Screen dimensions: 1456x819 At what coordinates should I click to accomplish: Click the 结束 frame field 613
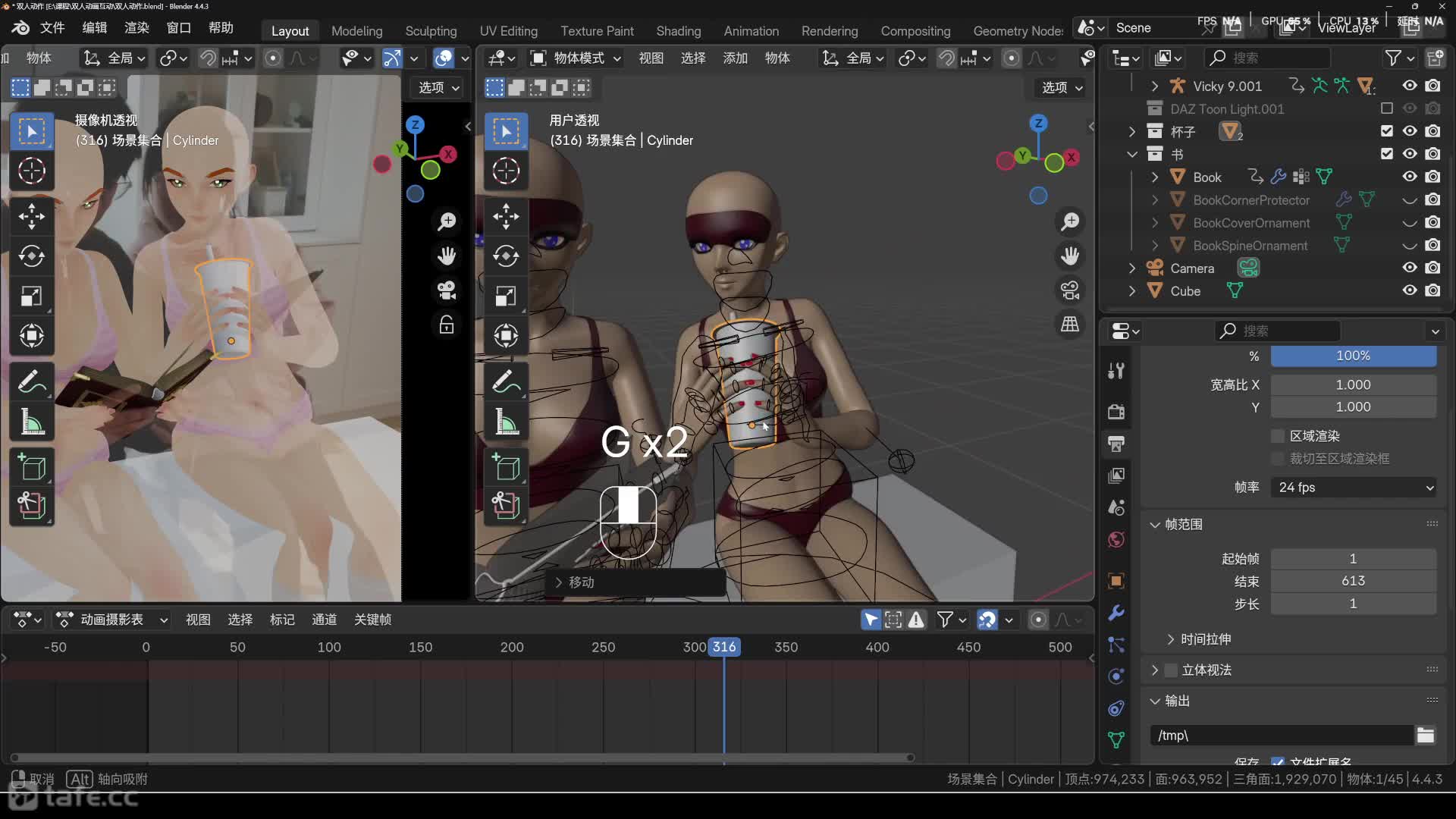pos(1353,581)
